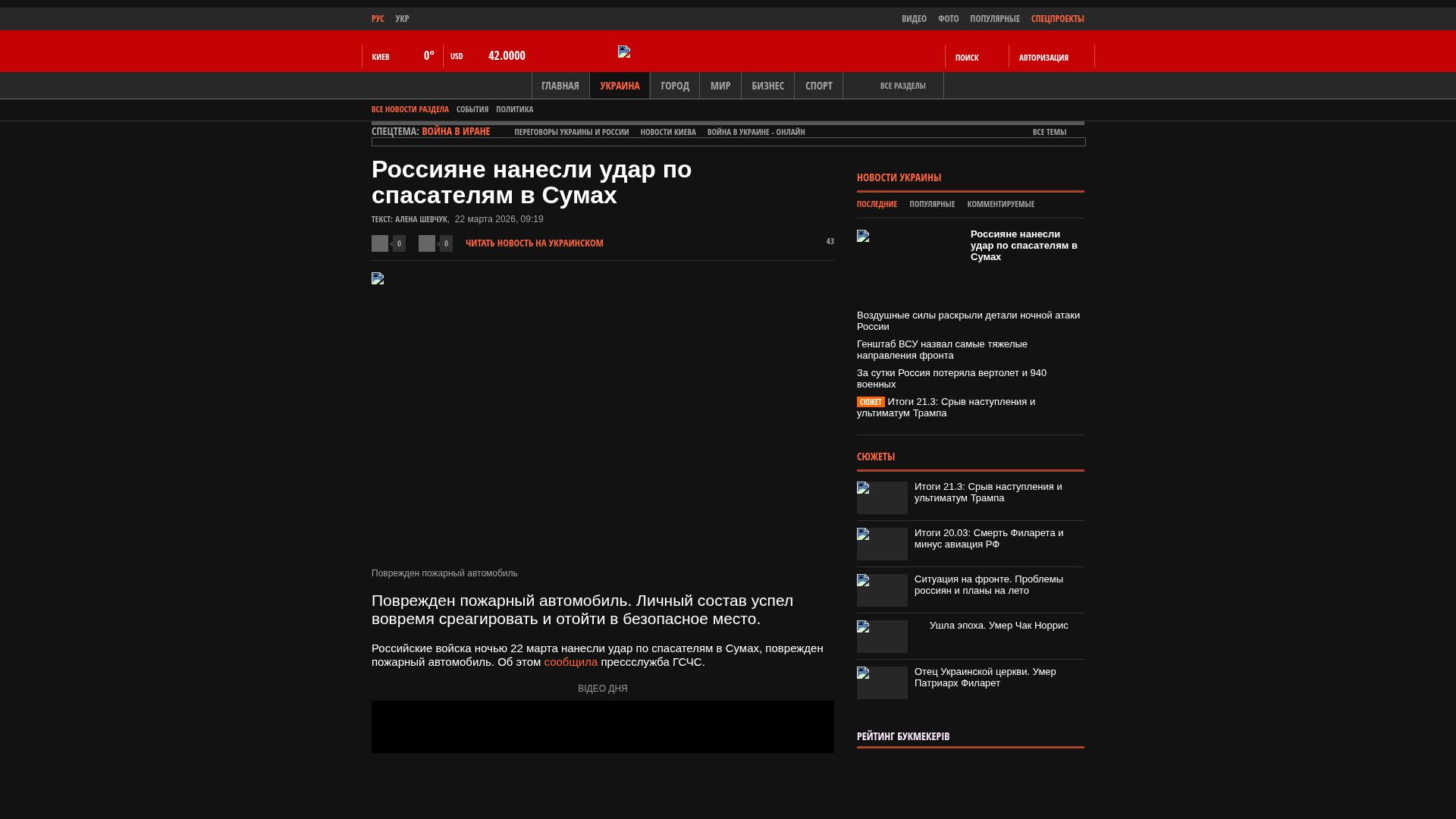This screenshot has height=819, width=1456.
Task: Open the Чак Норрис story thumbnail
Action: coord(882,636)
